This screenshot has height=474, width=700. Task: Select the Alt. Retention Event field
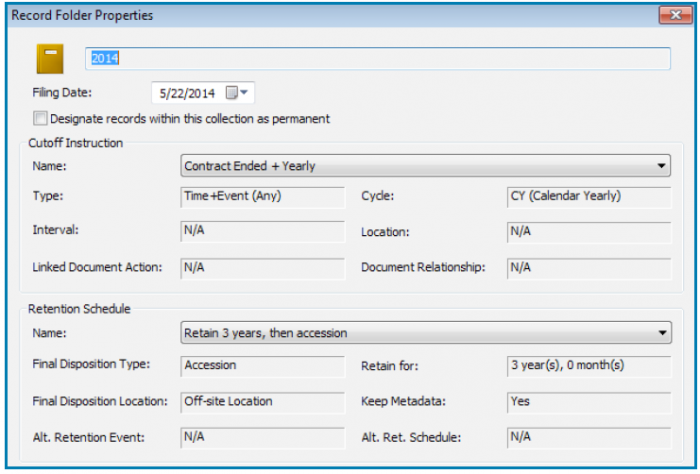click(262, 437)
